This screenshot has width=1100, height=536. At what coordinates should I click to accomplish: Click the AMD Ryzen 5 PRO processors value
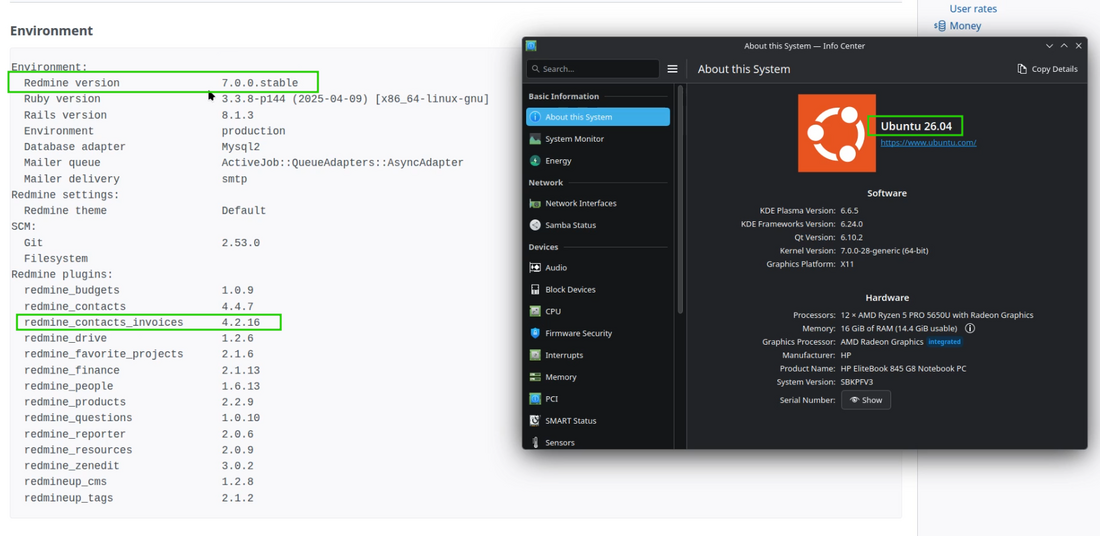click(x=937, y=315)
